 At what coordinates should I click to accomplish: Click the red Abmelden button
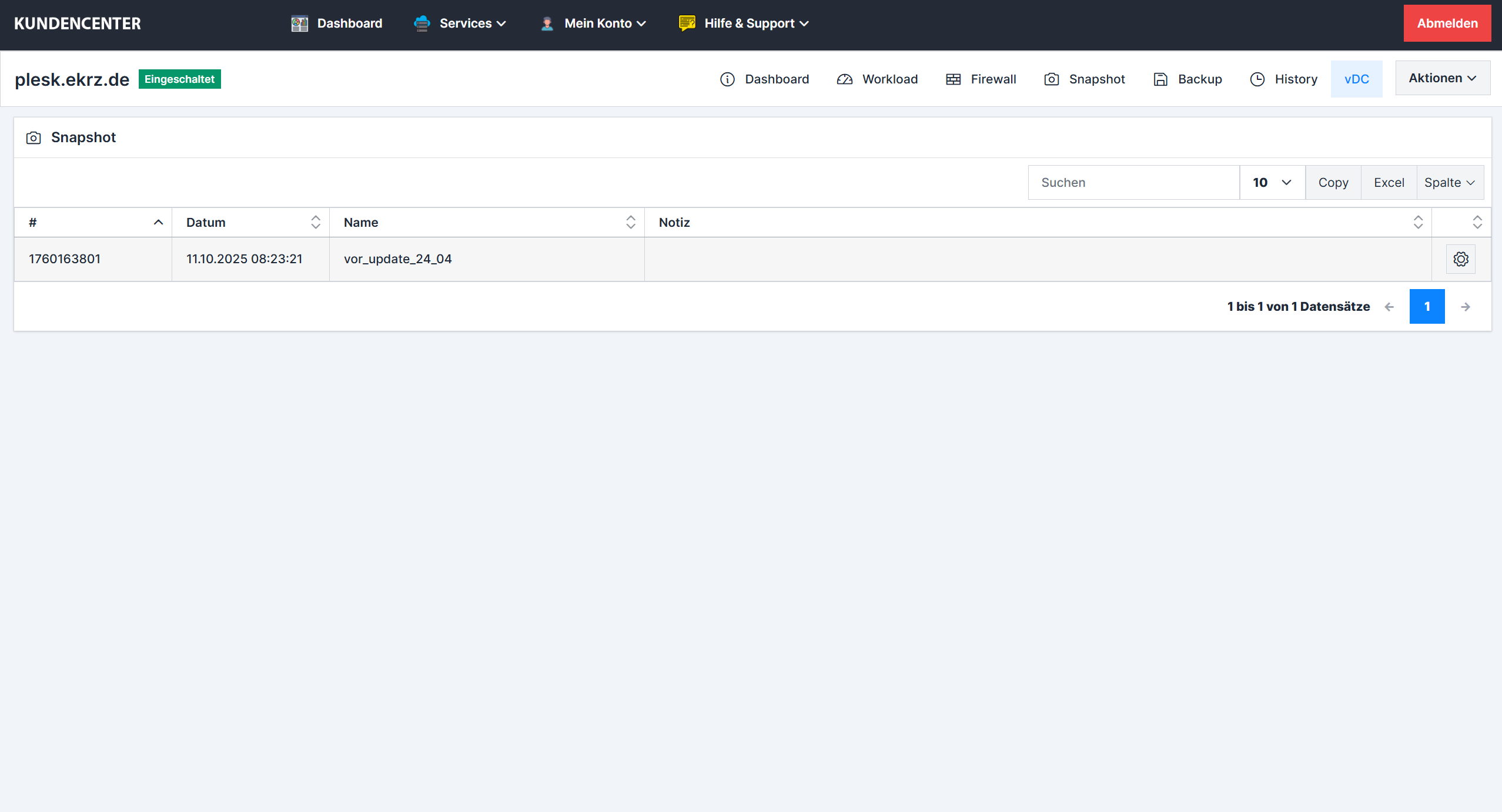1447,24
